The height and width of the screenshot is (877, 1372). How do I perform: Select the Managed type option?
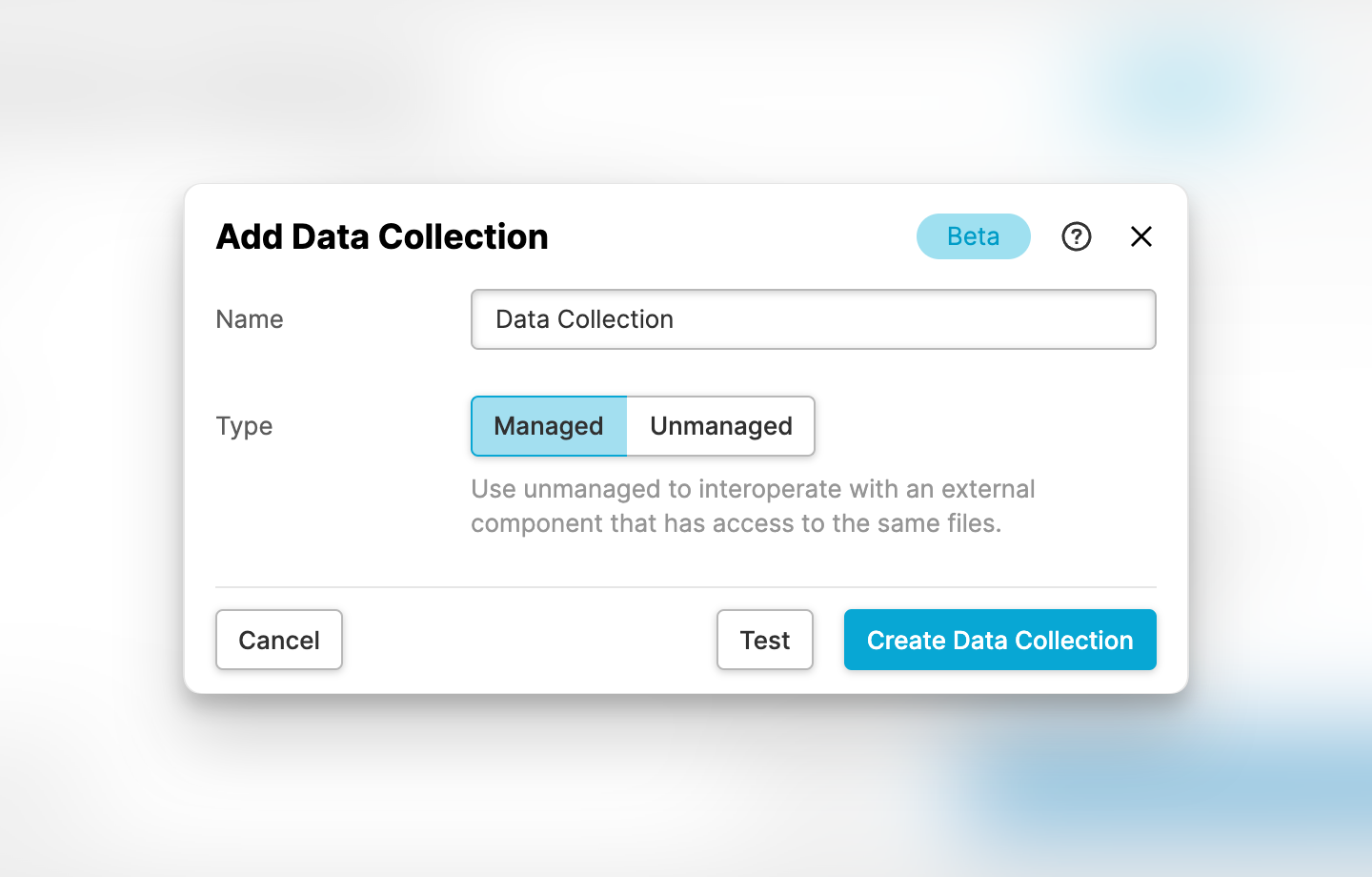click(x=549, y=426)
